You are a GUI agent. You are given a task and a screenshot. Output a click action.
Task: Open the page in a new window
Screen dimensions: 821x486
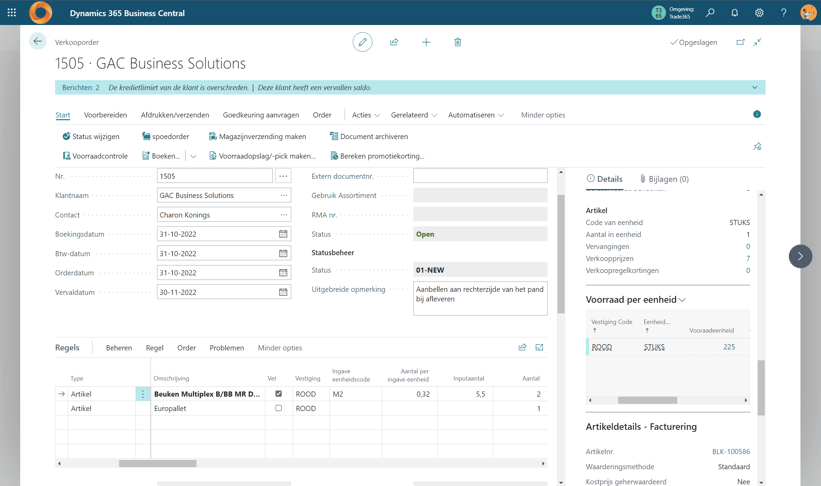[740, 42]
